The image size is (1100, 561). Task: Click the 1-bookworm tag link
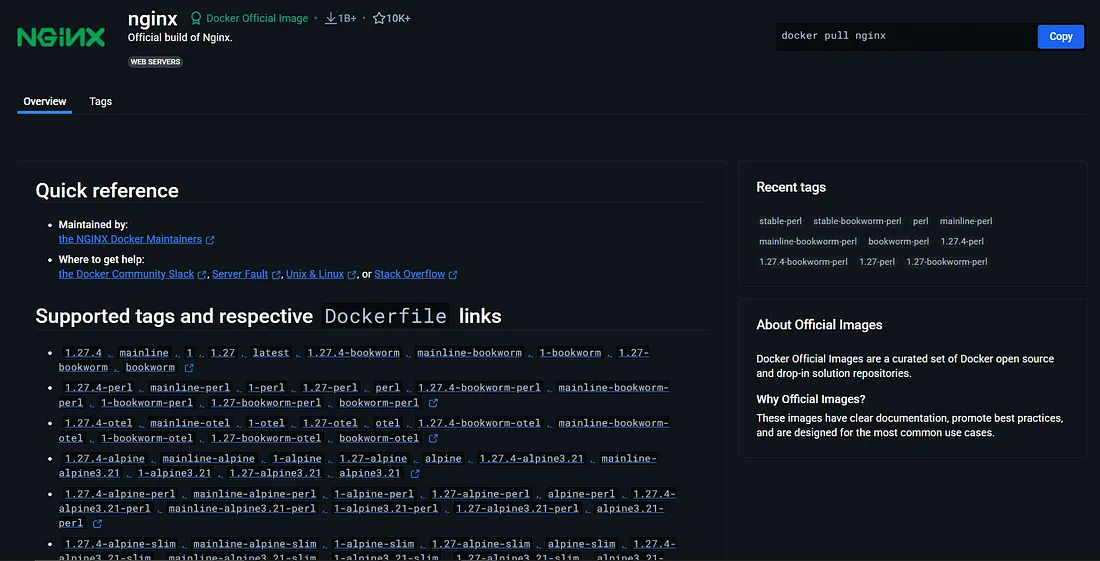pyautogui.click(x=570, y=353)
